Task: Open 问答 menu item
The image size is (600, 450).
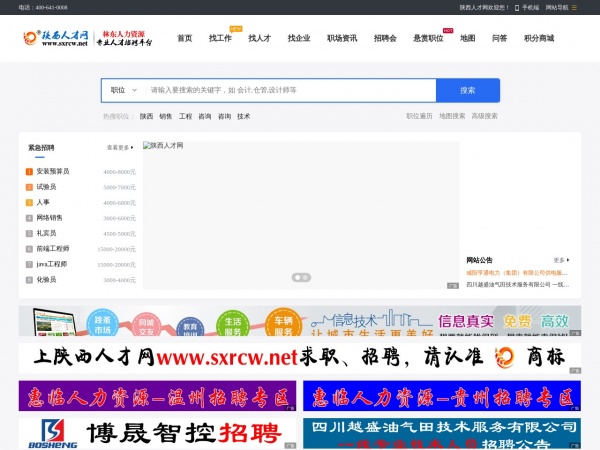Action: 499,38
